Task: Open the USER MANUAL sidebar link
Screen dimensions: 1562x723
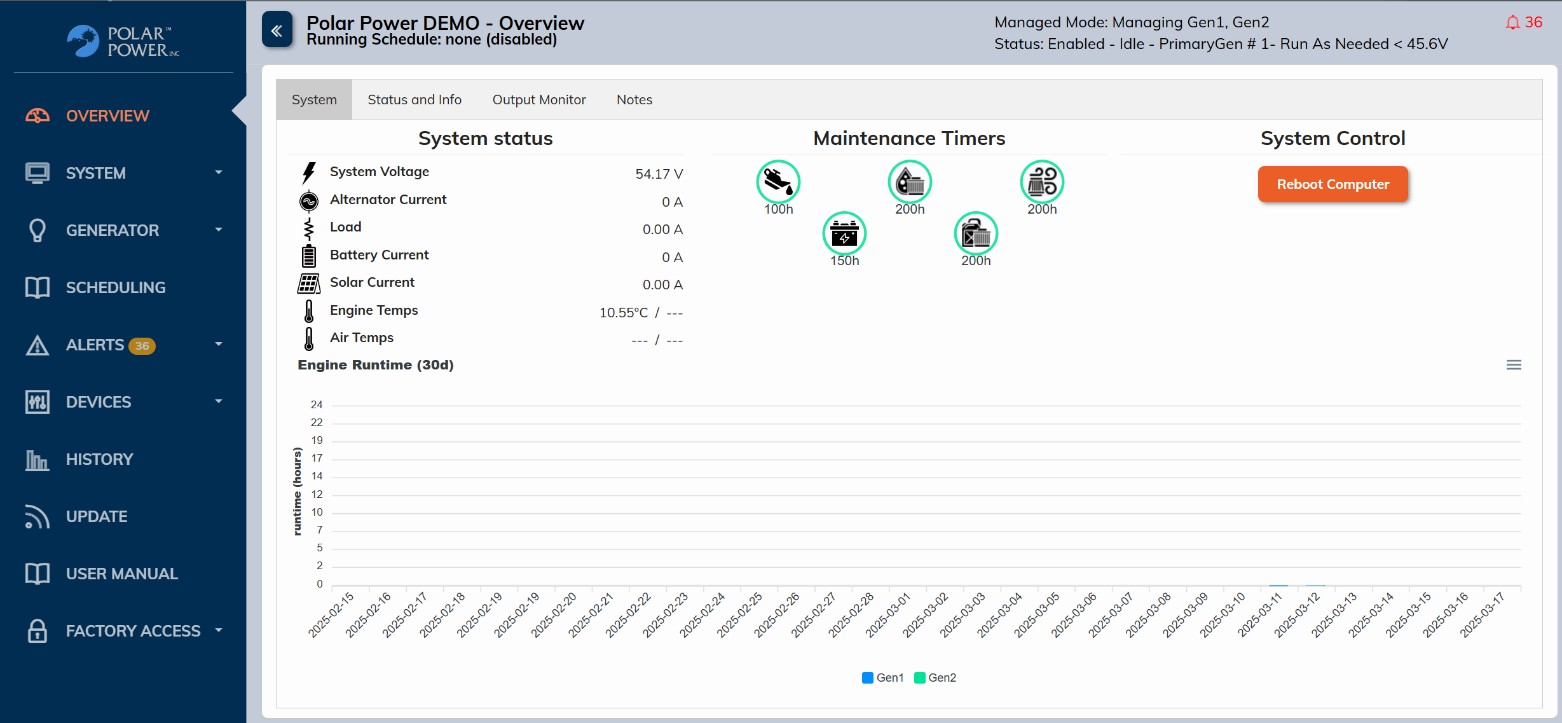Action: click(x=121, y=574)
